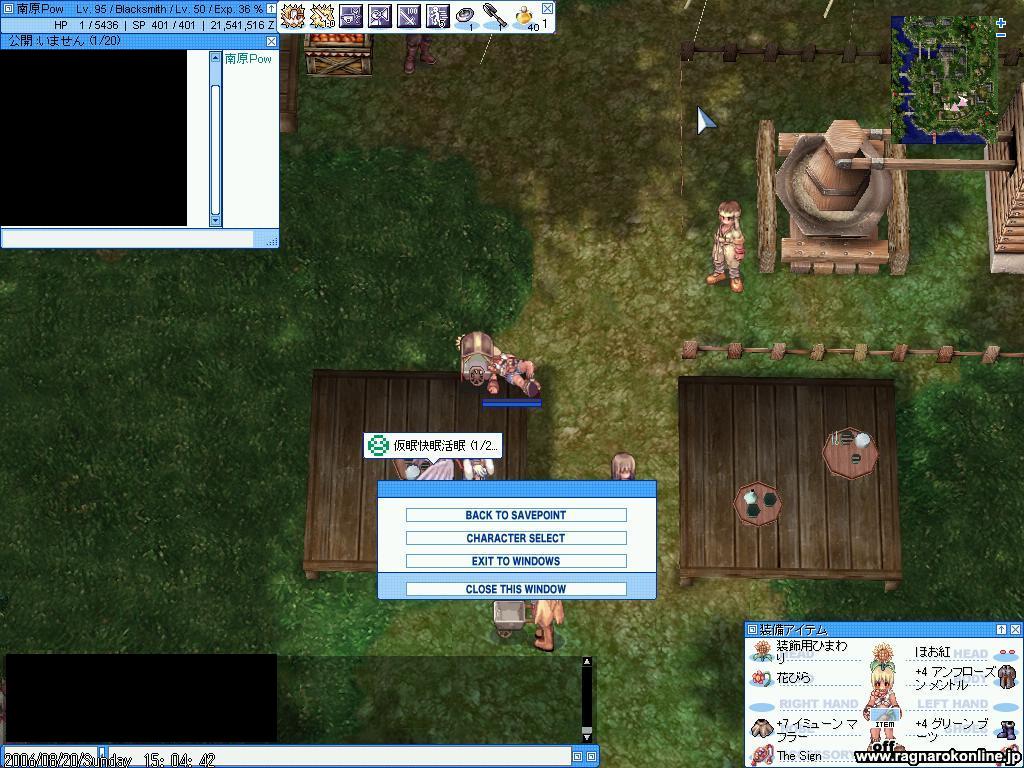The width and height of the screenshot is (1024, 768).
Task: Click the equipment window title icon
Action: pos(752,630)
